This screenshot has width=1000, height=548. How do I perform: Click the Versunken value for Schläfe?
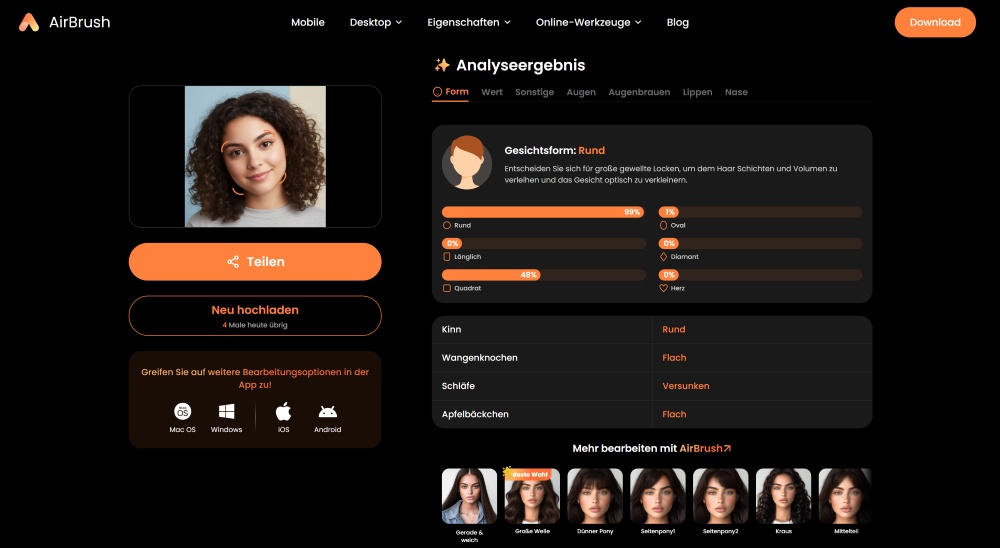pos(686,386)
